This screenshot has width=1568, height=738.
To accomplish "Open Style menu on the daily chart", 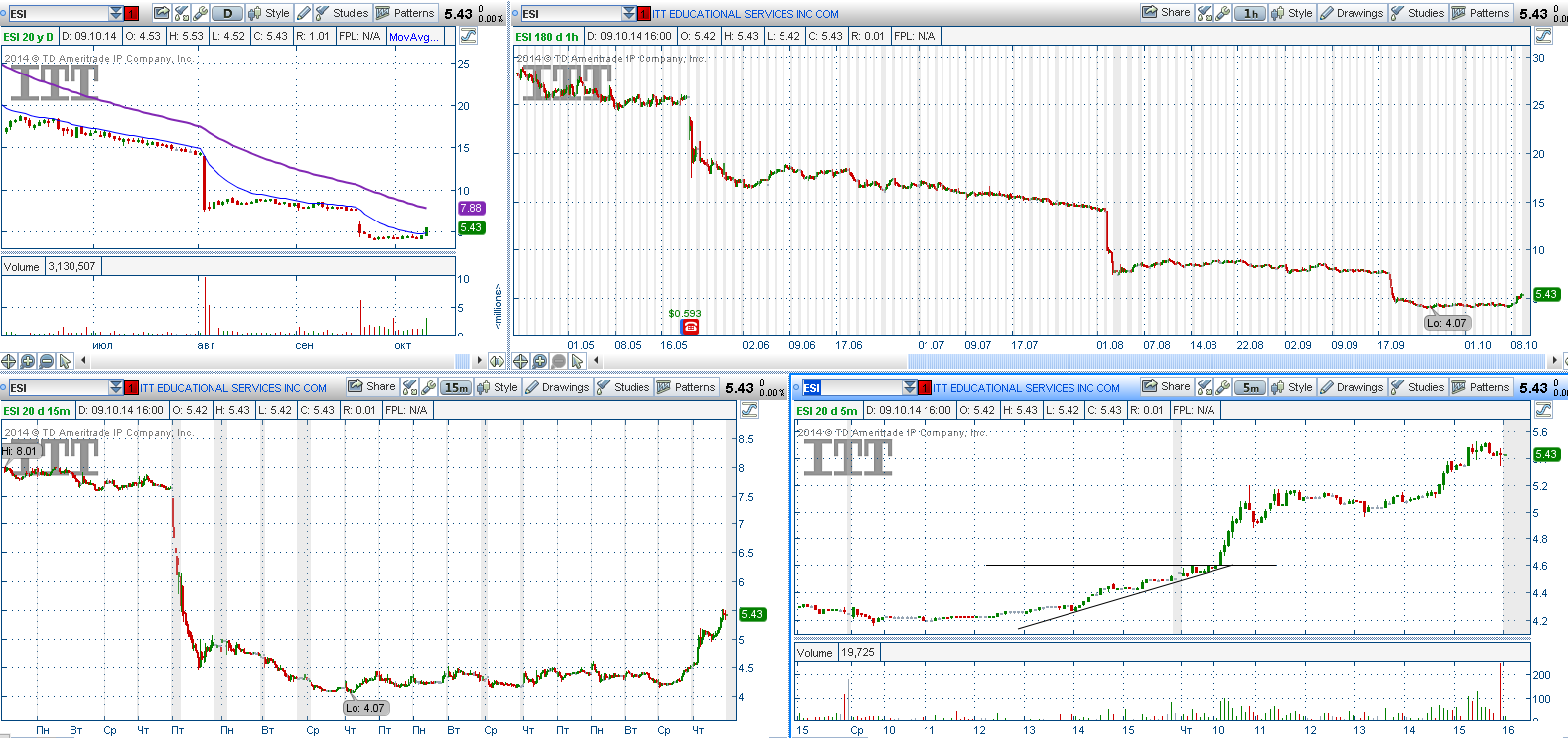I will click(x=269, y=13).
